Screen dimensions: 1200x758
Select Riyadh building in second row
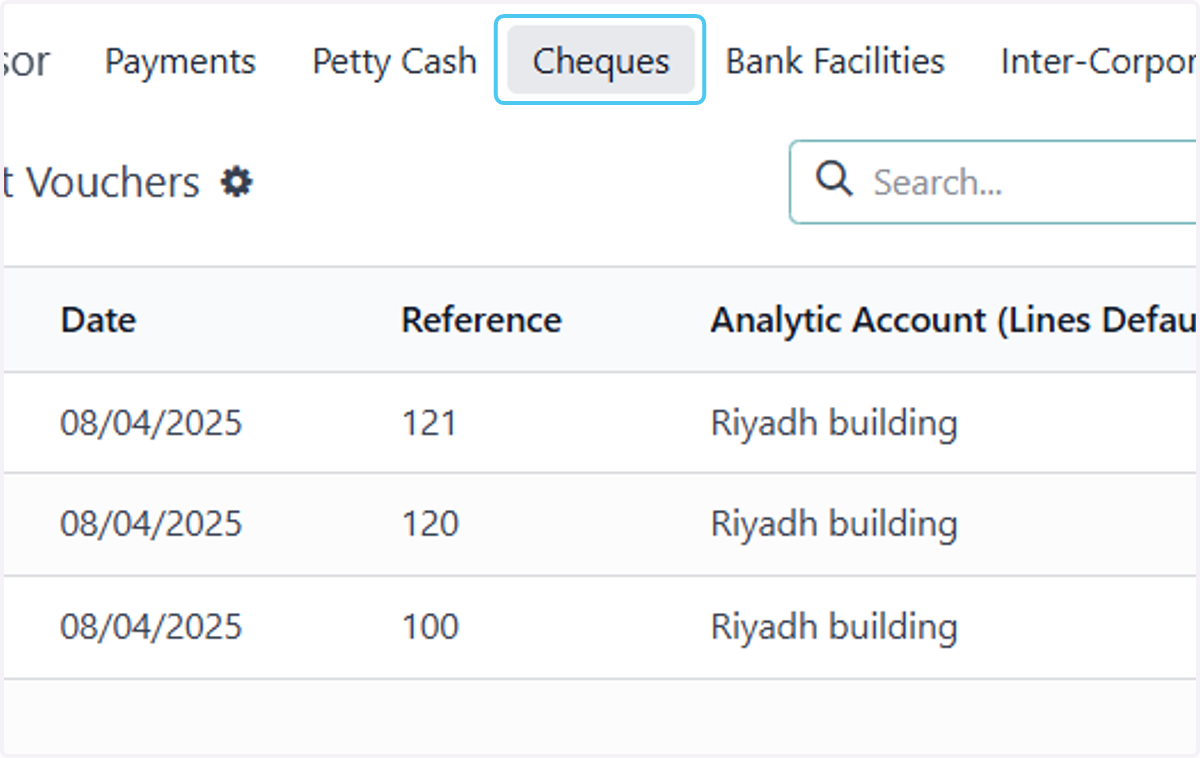pyautogui.click(x=834, y=524)
